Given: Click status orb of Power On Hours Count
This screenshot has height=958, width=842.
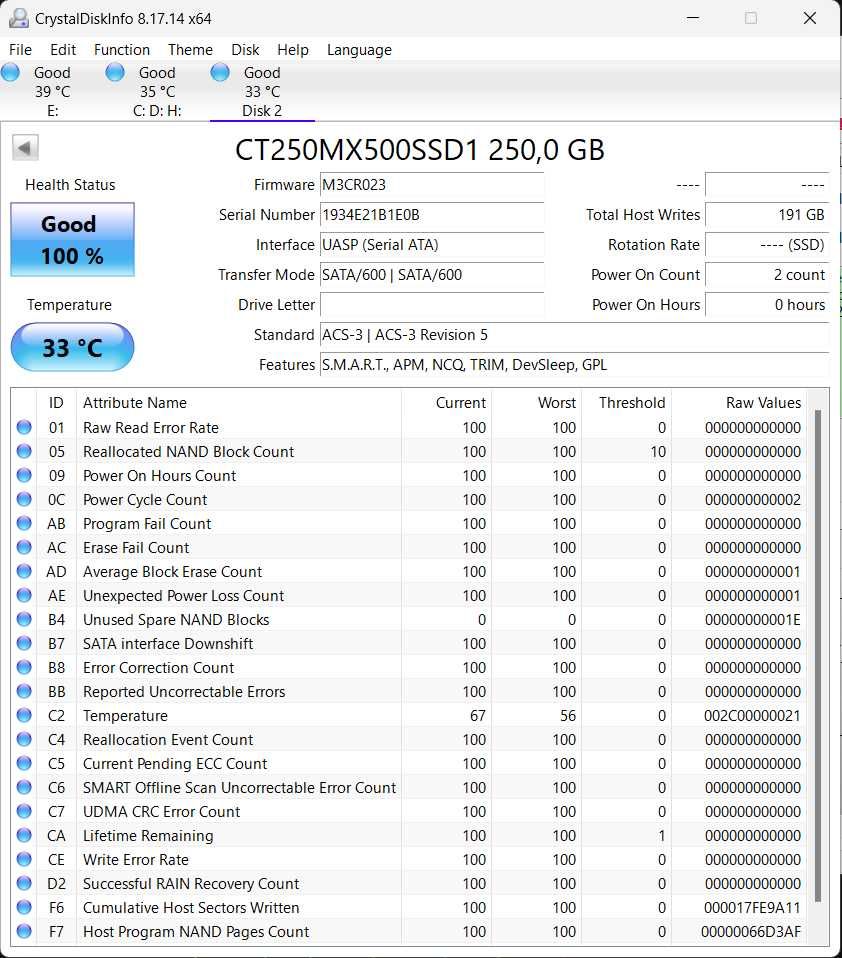Looking at the screenshot, I should pos(24,475).
